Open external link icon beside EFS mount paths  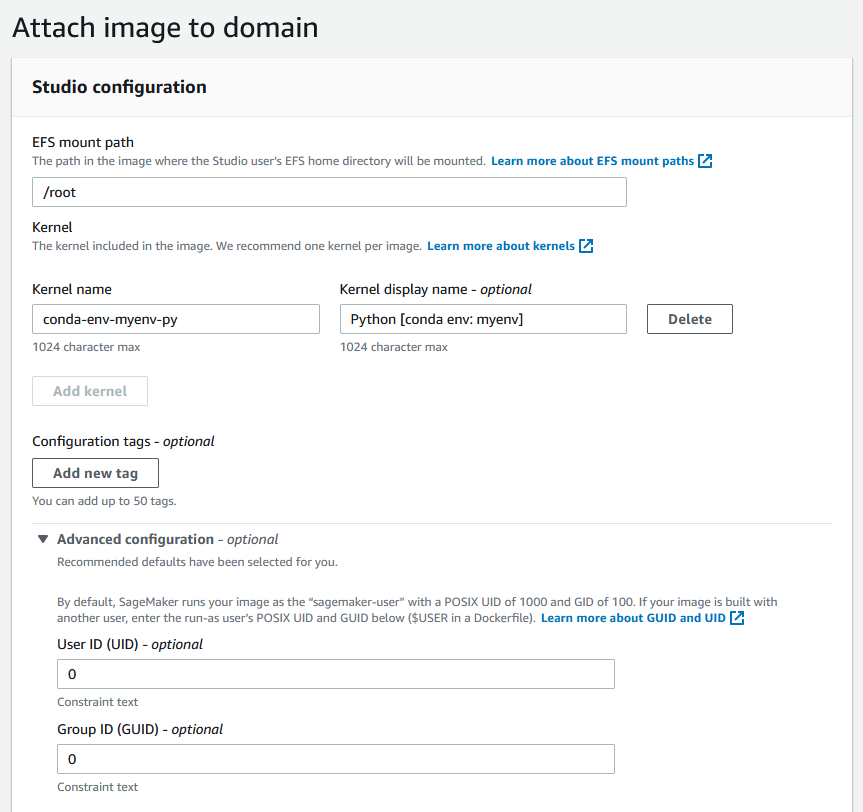click(x=705, y=161)
